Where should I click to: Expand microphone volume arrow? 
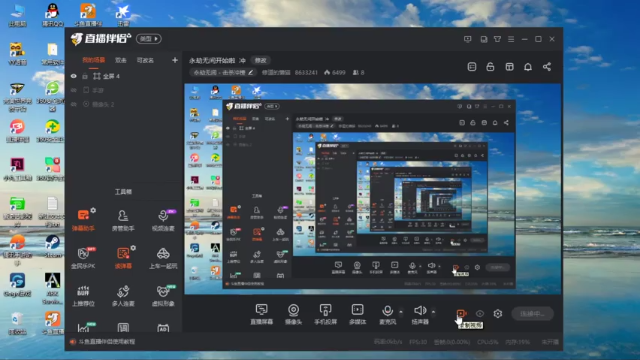[x=401, y=312]
